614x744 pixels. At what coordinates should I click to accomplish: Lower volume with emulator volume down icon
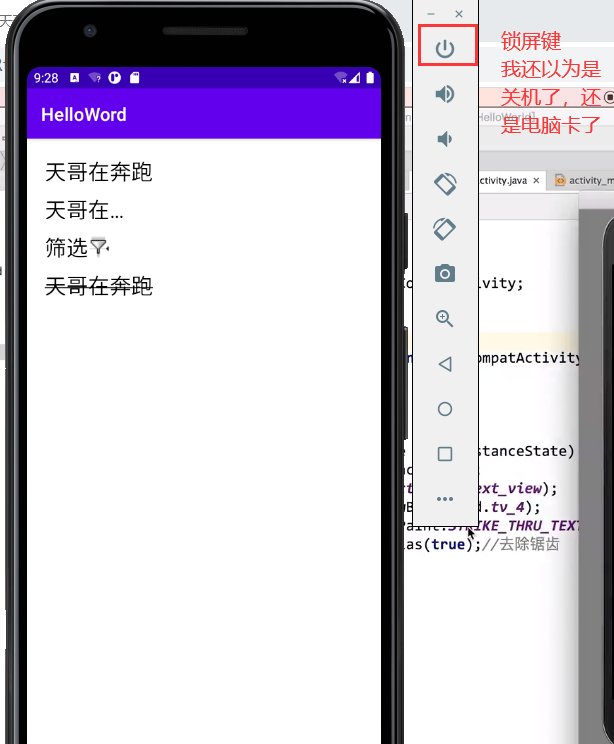tap(444, 139)
